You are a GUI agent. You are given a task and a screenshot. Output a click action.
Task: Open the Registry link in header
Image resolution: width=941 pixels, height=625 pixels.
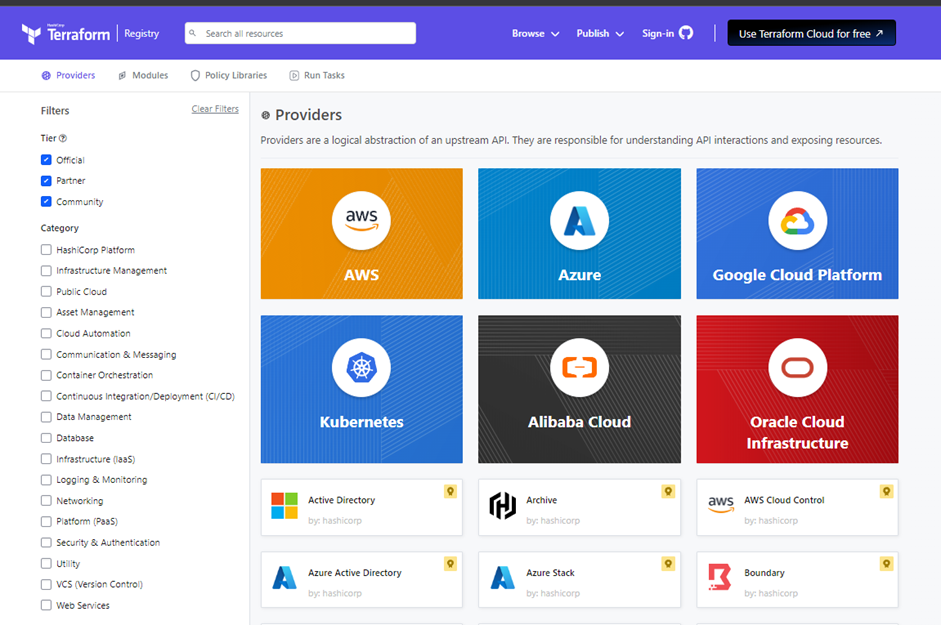[142, 34]
